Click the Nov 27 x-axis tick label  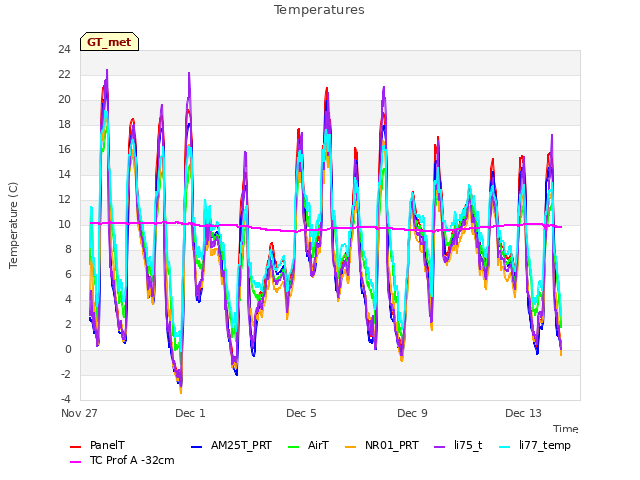pyautogui.click(x=79, y=413)
